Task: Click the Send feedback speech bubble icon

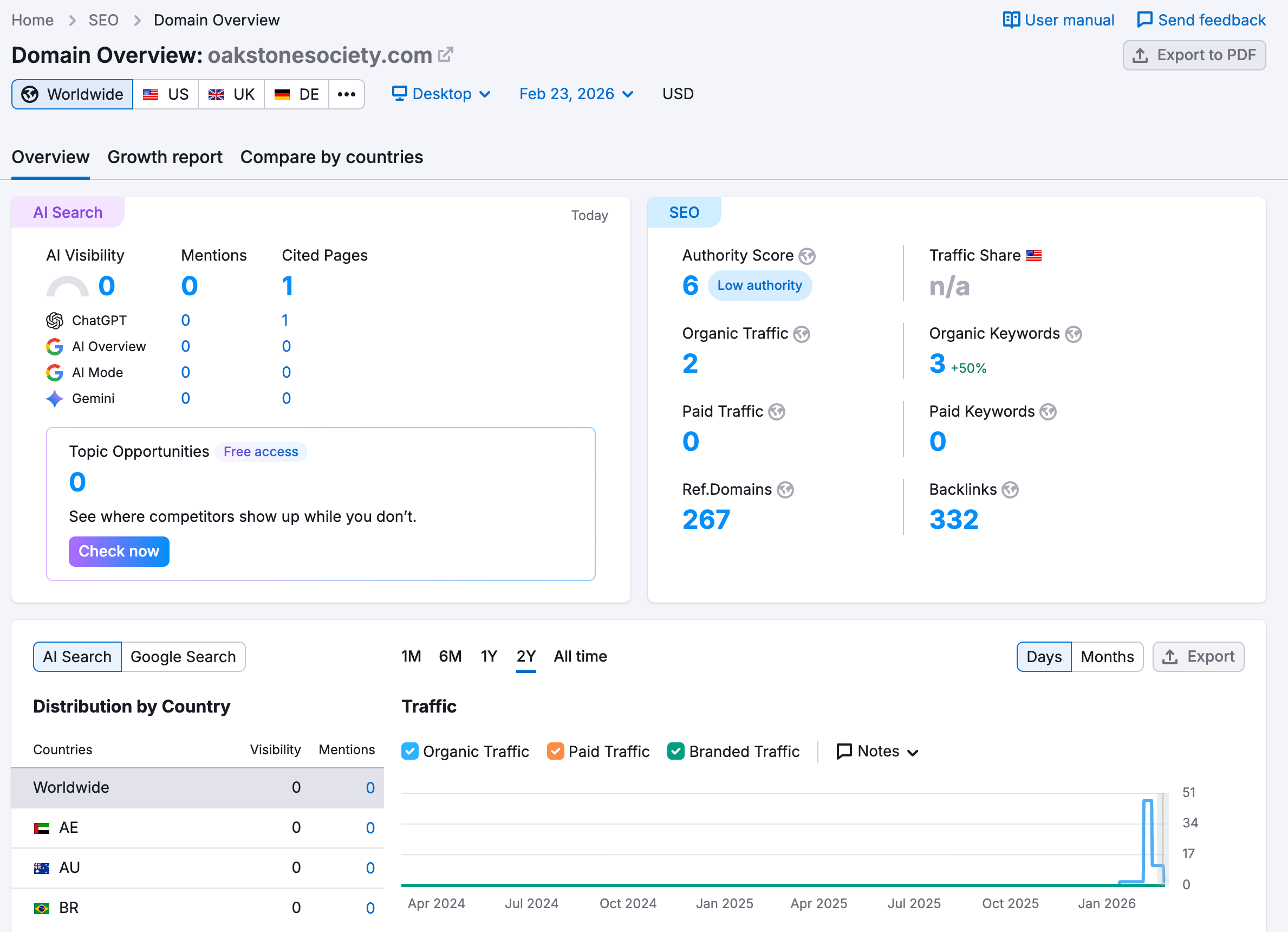Action: [x=1145, y=20]
